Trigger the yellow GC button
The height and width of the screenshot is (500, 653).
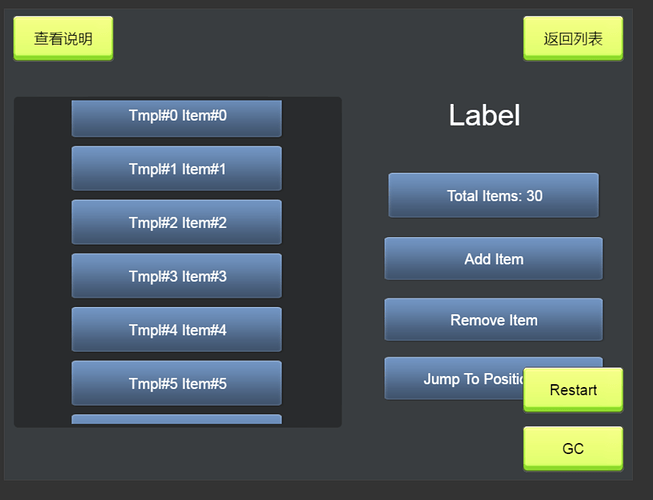(573, 448)
